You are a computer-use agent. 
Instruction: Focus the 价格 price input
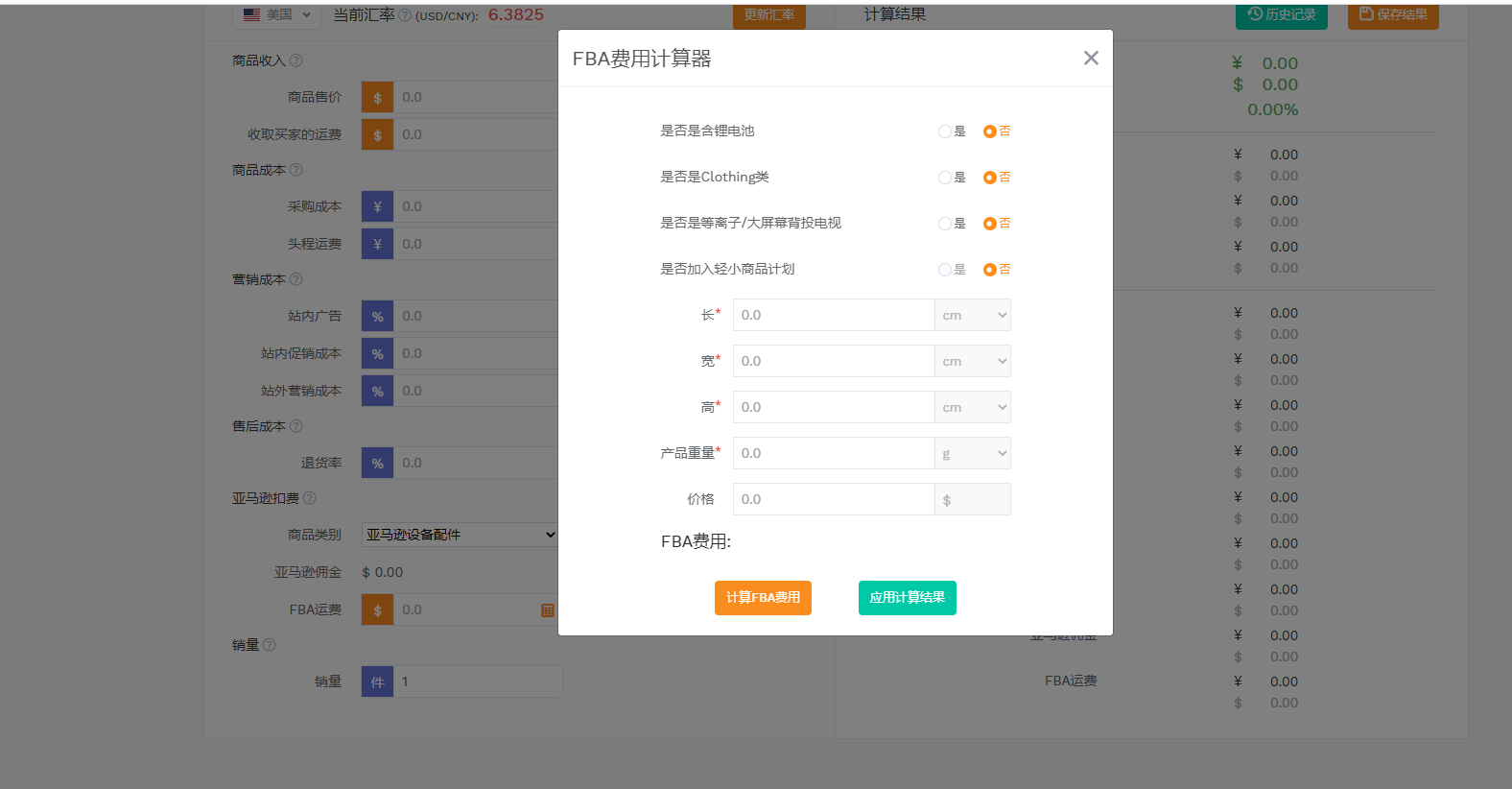coord(834,499)
